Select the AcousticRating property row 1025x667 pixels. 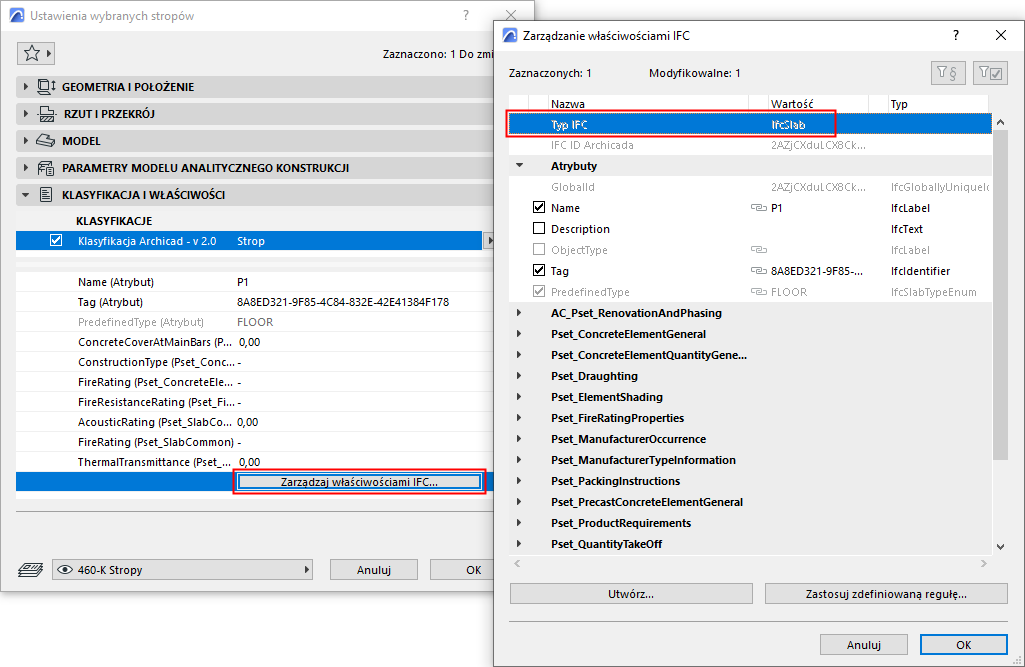point(255,422)
